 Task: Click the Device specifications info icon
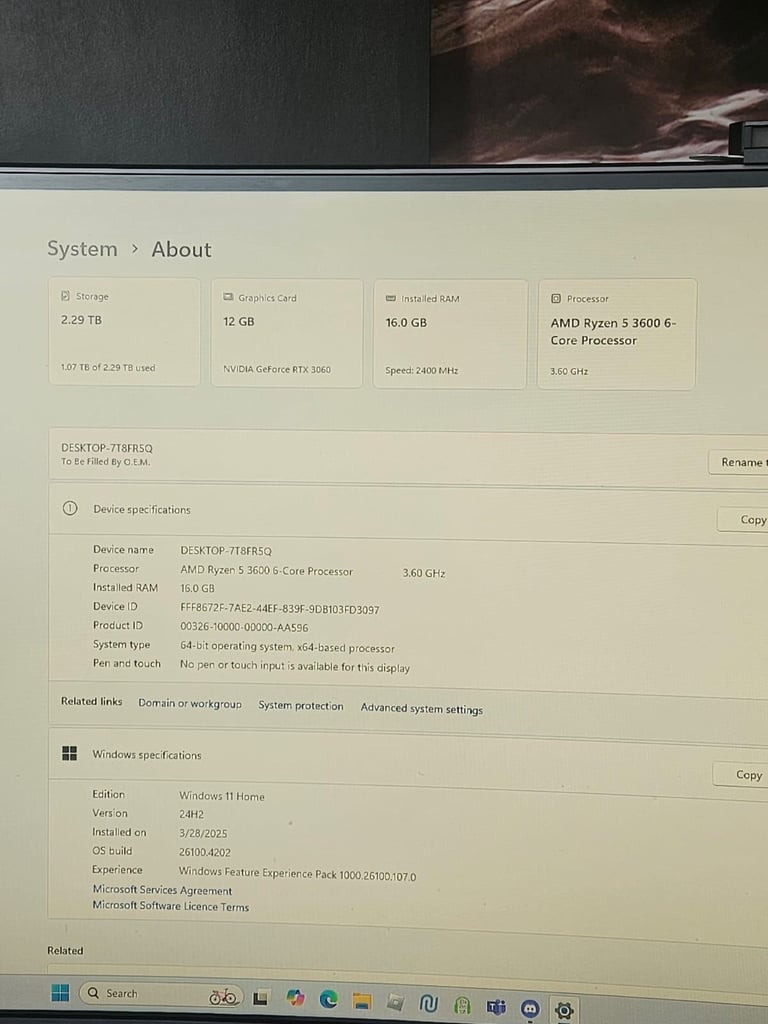[69, 508]
